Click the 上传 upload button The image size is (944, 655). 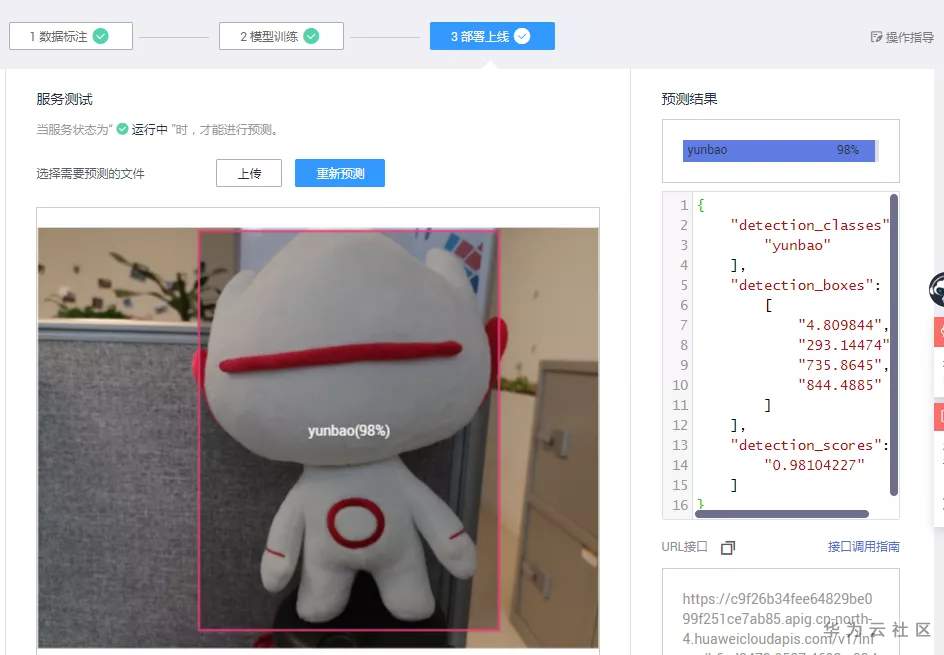coord(249,173)
